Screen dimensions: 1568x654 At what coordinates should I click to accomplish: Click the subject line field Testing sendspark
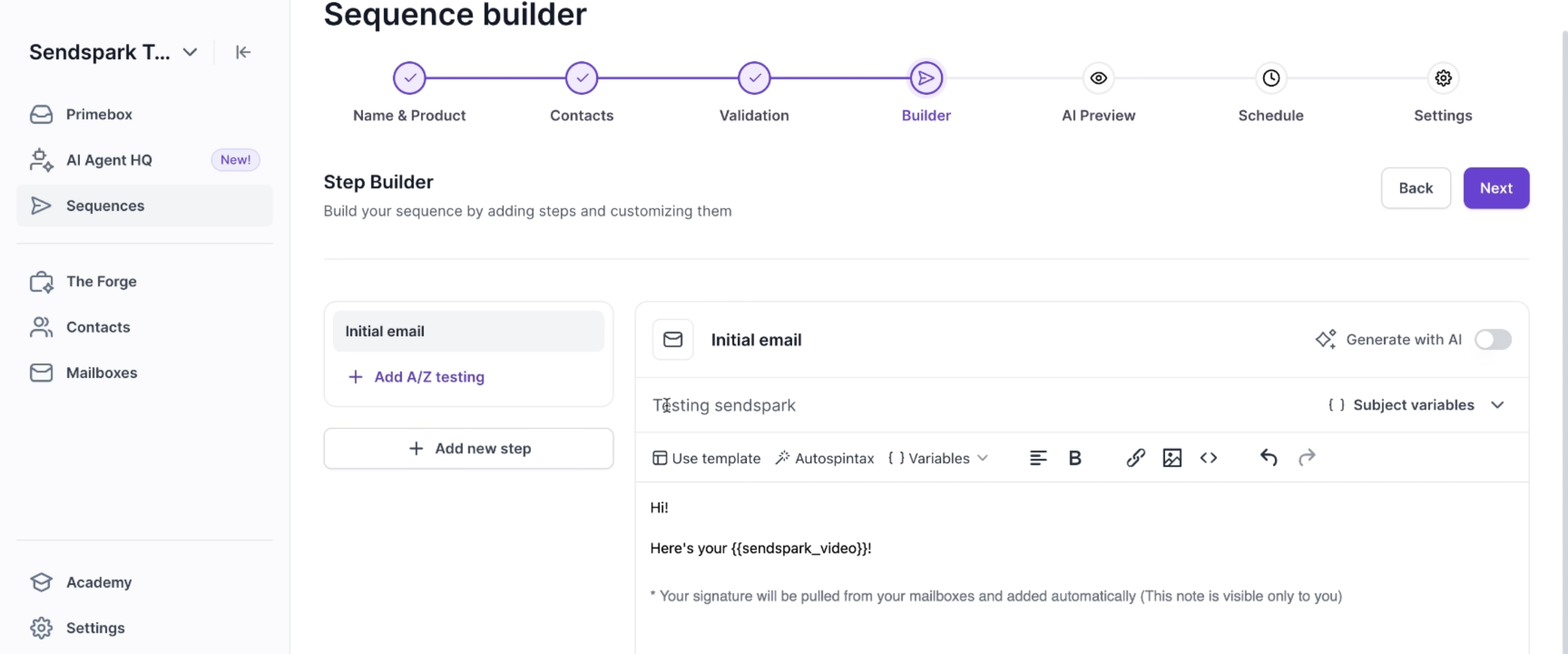pos(974,405)
